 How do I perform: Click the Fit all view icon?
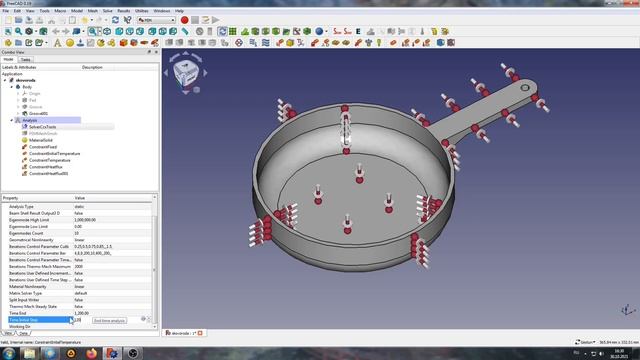(x=8, y=31)
